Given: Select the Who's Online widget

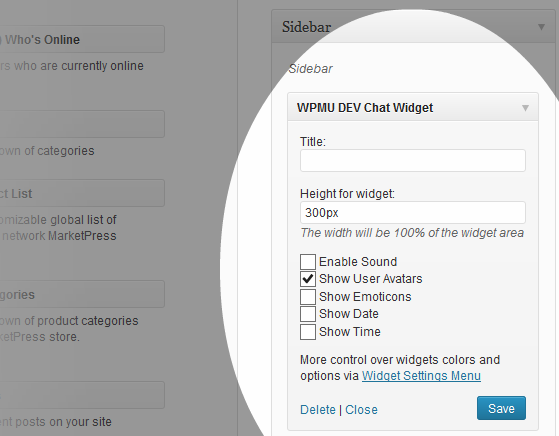Looking at the screenshot, I should (82, 39).
